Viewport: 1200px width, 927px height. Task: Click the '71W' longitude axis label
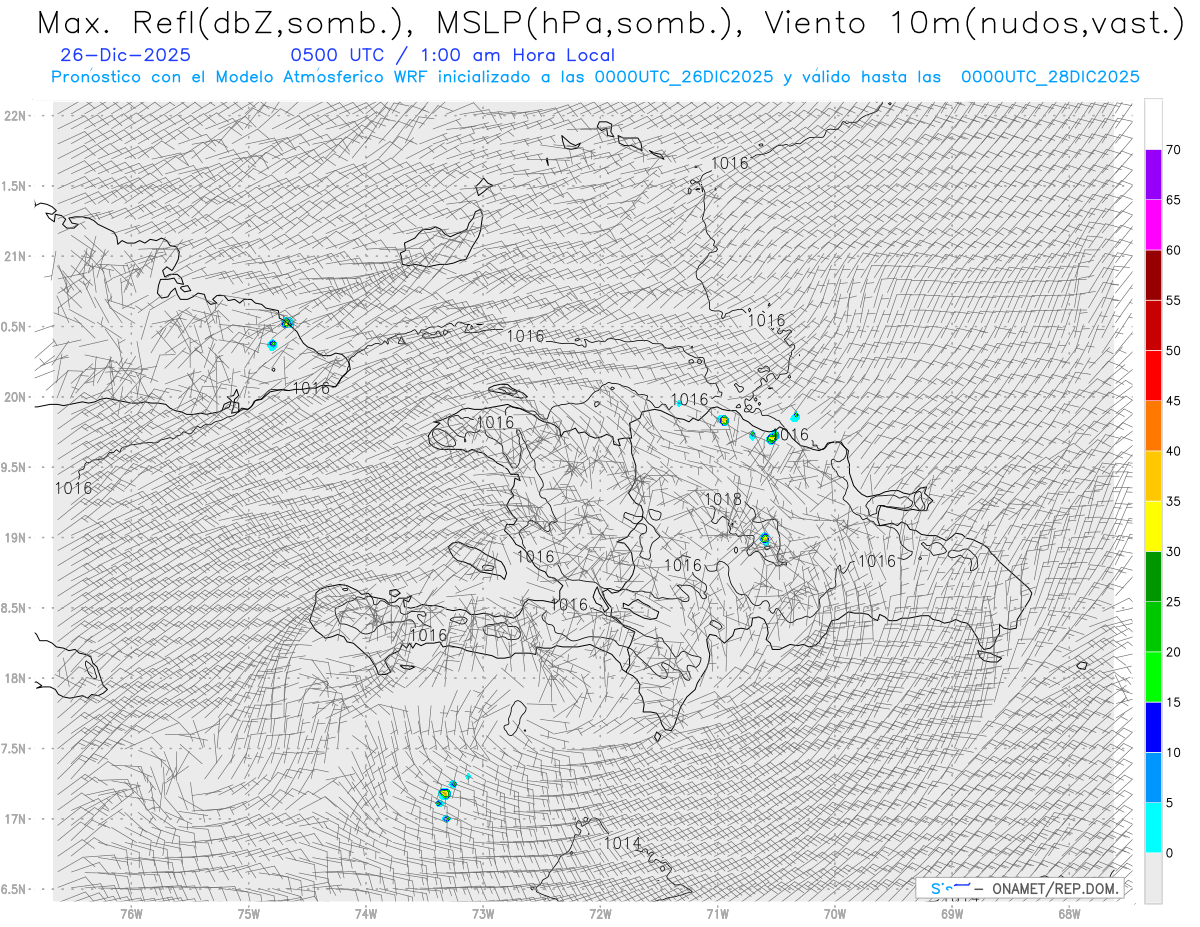(x=717, y=913)
